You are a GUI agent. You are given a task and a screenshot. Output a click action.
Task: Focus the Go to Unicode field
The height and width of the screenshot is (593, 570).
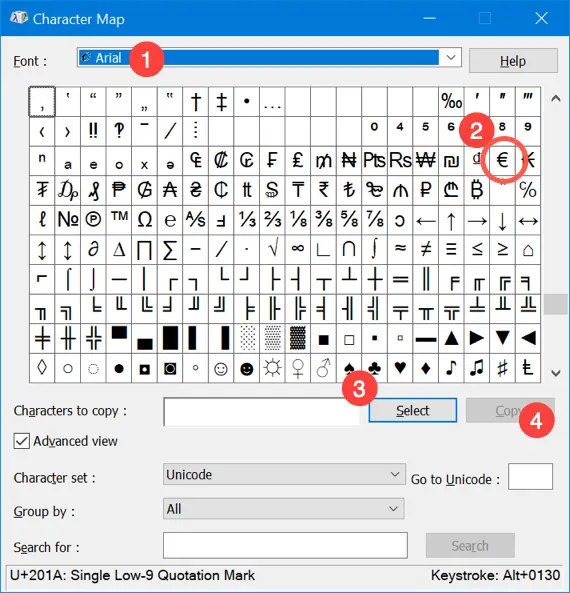coord(530,477)
